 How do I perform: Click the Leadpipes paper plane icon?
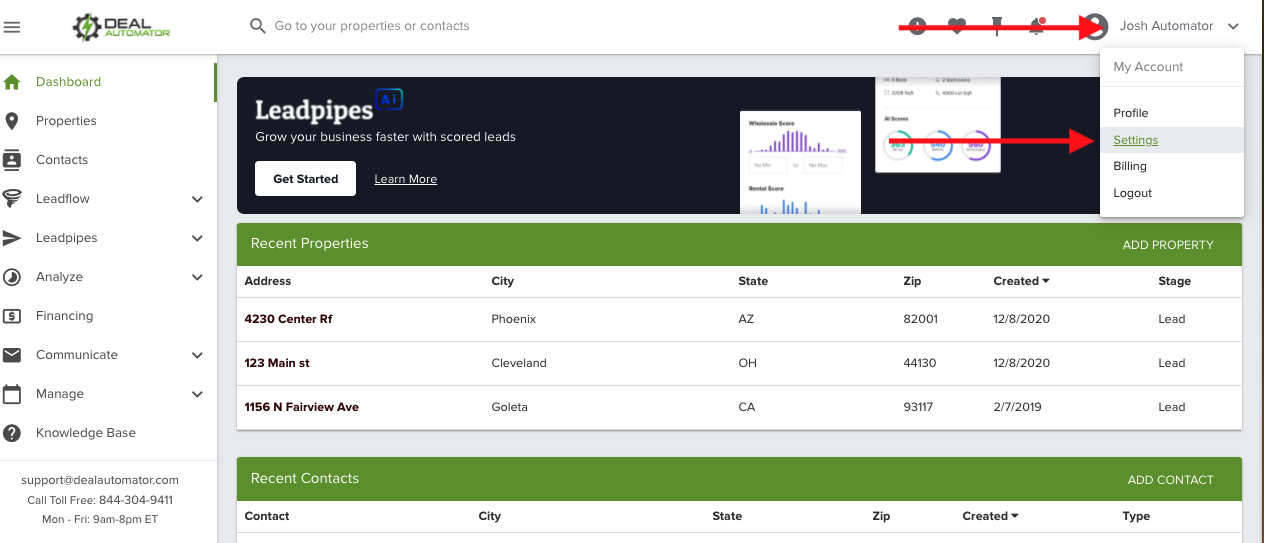[12, 238]
